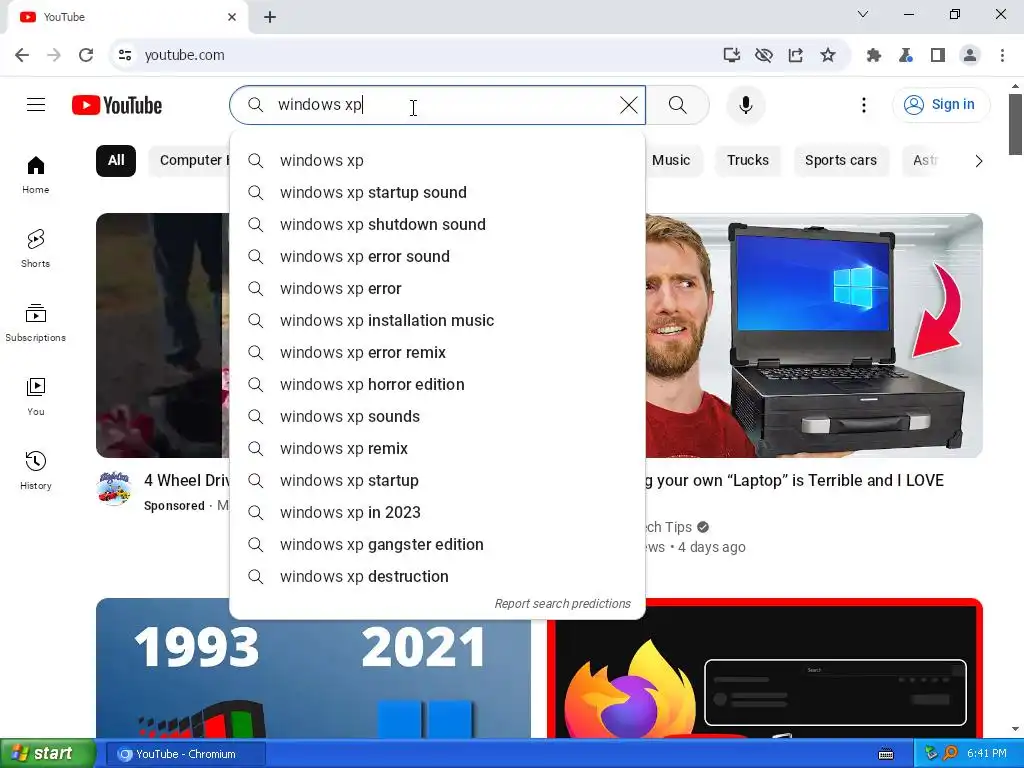Choose suggestion "windows xp"
The height and width of the screenshot is (768, 1024).
click(x=438, y=161)
